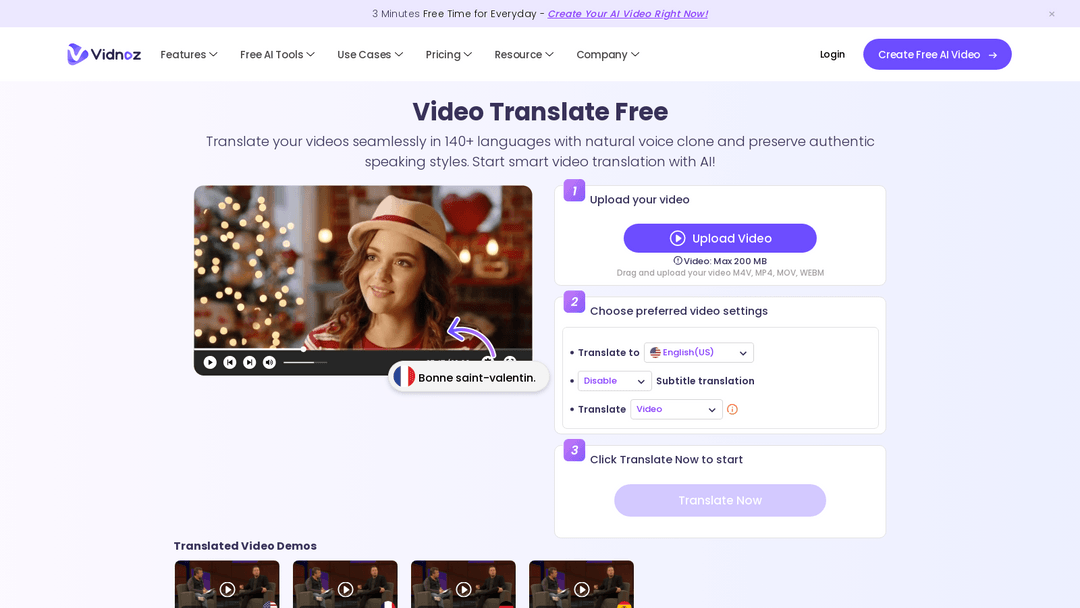1080x608 pixels.
Task: Click the Login link
Action: pyautogui.click(x=832, y=54)
